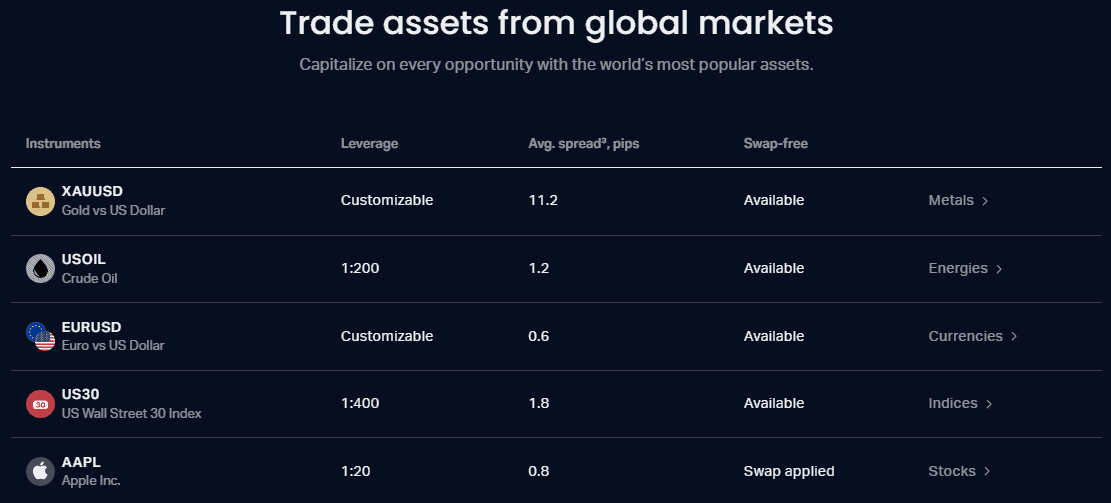Open the Stocks category link
This screenshot has height=503, width=1111.
point(952,471)
